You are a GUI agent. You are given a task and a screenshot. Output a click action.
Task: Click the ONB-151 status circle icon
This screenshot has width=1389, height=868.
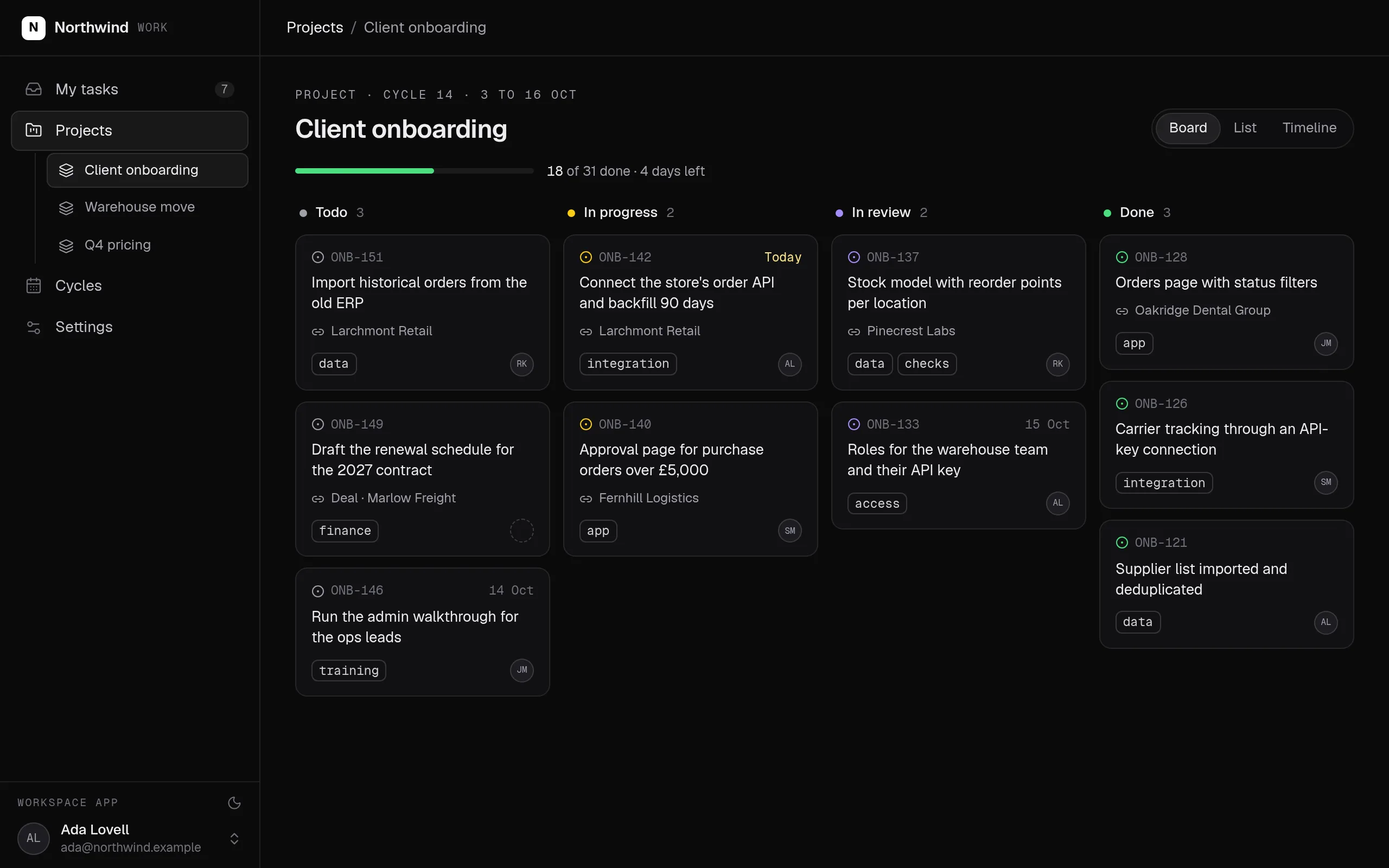(x=318, y=257)
